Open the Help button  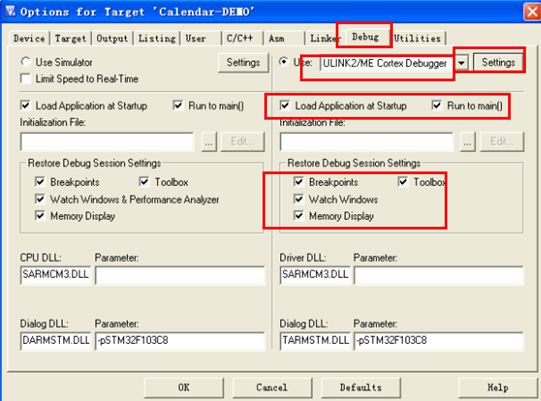point(498,388)
